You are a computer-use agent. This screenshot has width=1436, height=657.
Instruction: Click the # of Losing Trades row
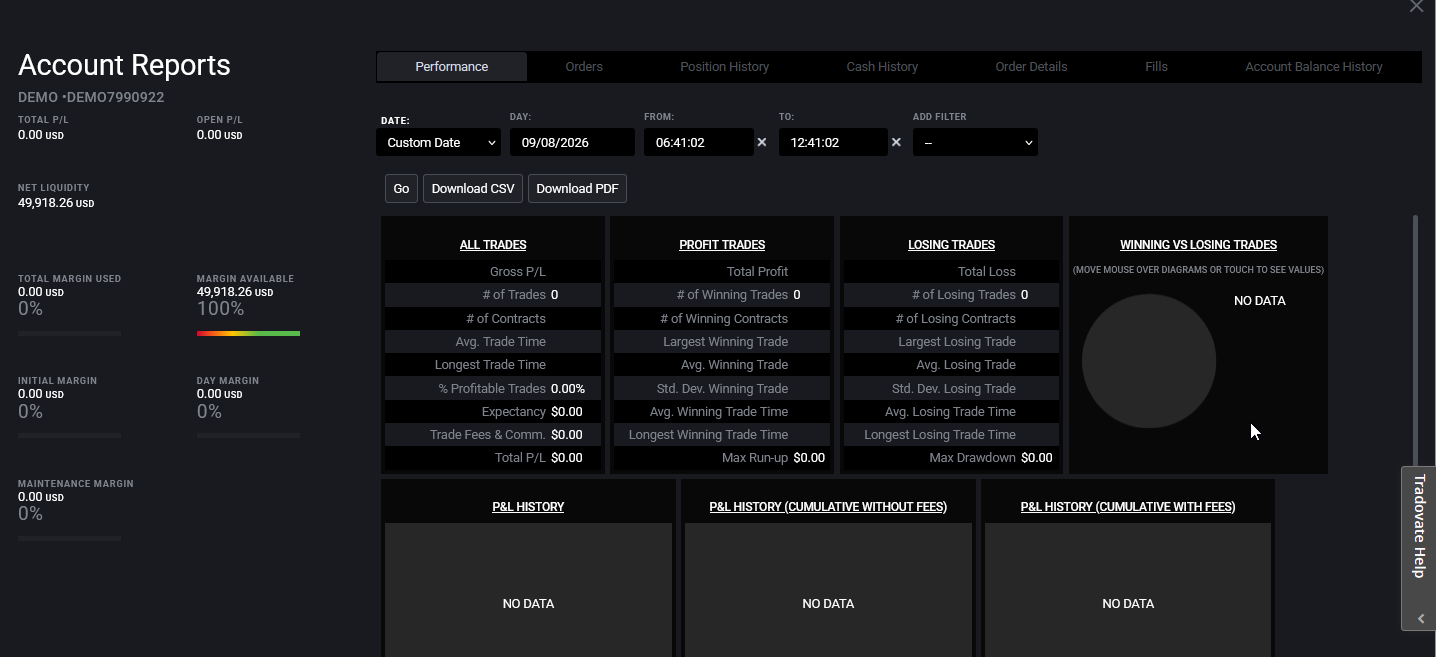(951, 295)
